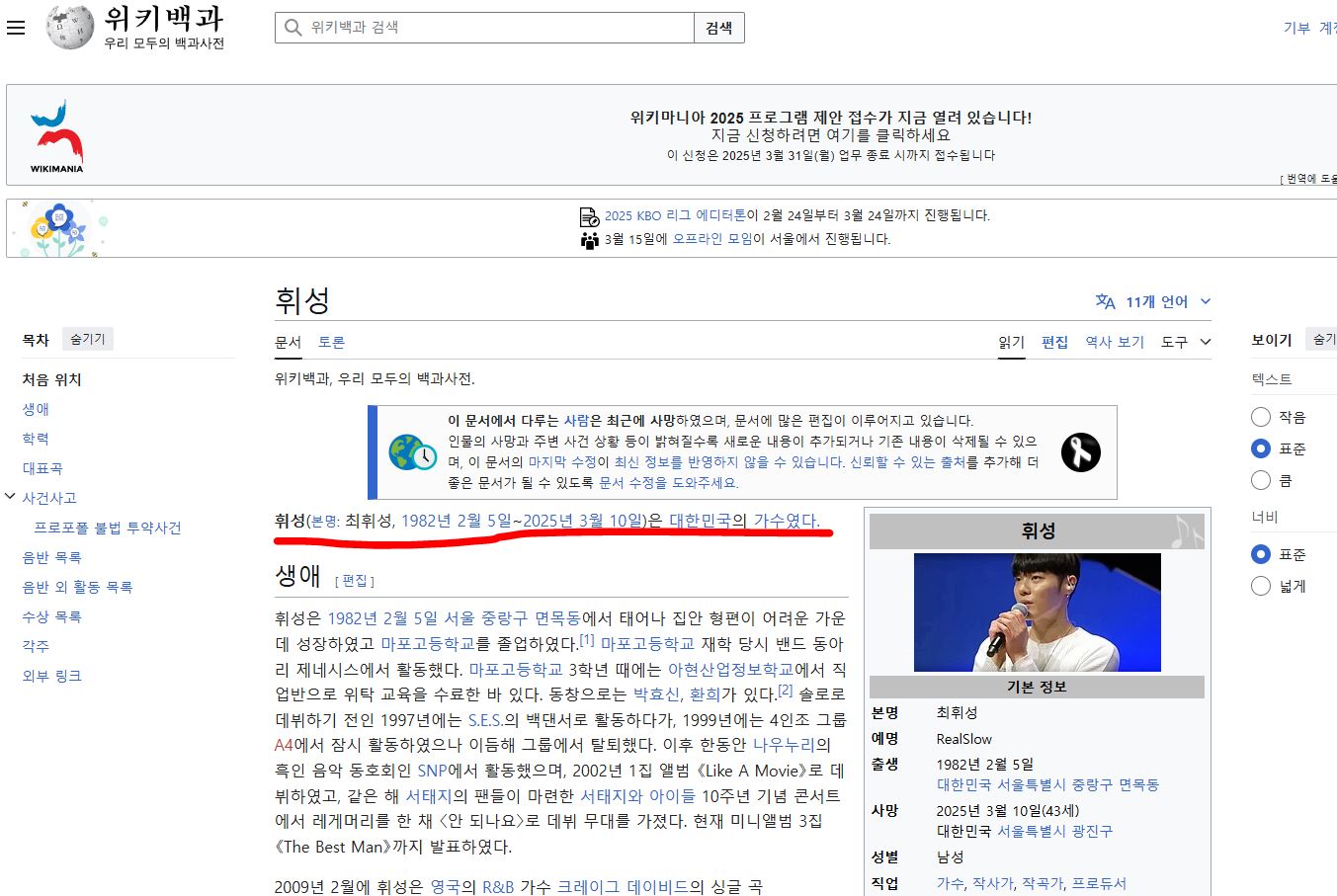Open the 역사 보기 history tab
The width and height of the screenshot is (1337, 896).
1115,342
